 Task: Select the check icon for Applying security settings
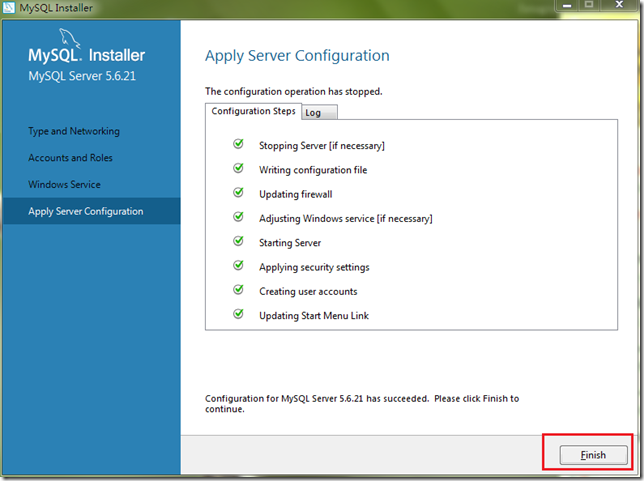point(238,266)
